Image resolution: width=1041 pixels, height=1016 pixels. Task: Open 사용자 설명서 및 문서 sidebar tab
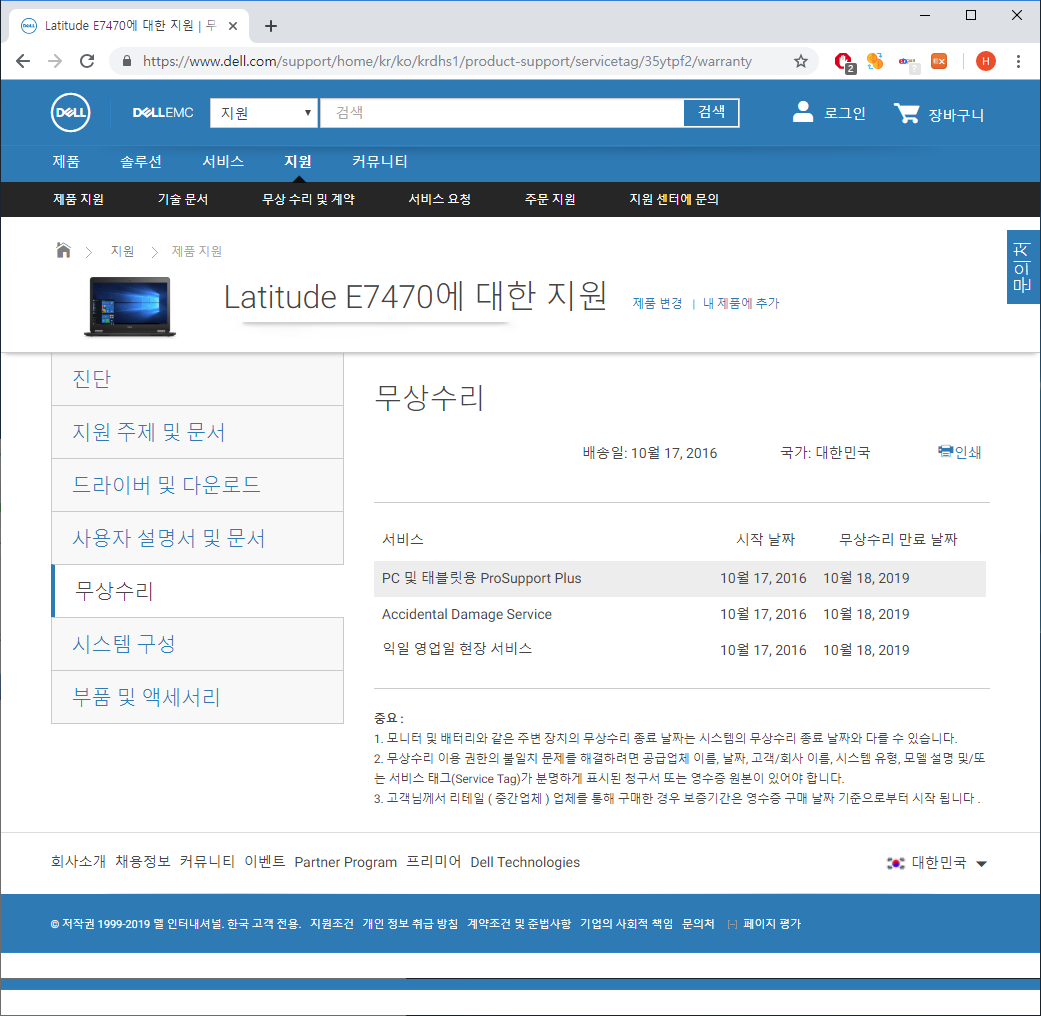pyautogui.click(x=197, y=539)
